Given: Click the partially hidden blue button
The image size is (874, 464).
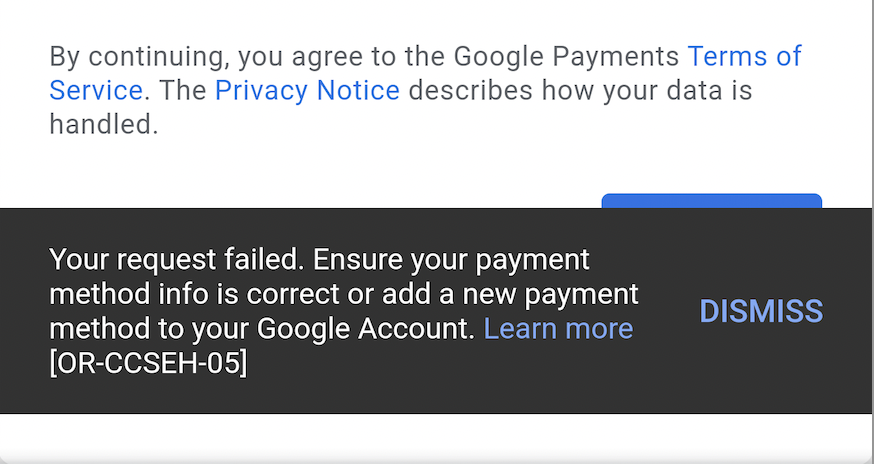Looking at the screenshot, I should (712, 201).
